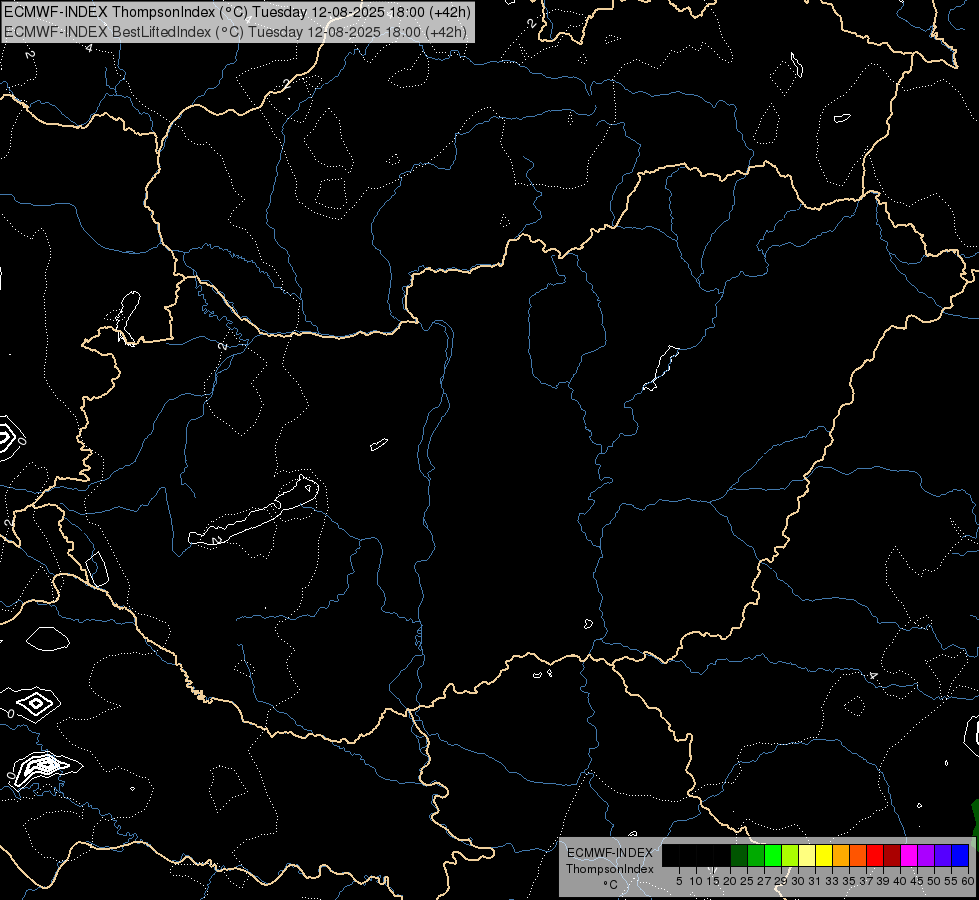Click the legend scale value '40'
The image size is (979, 900).
click(900, 881)
